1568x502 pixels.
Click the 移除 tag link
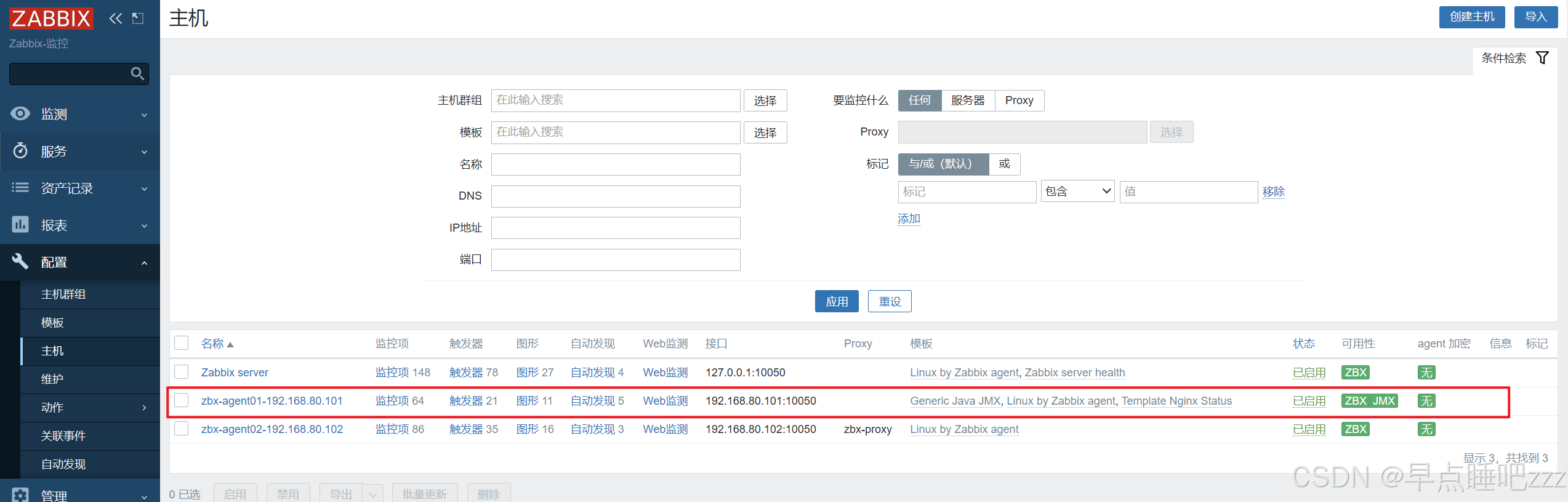[1274, 192]
